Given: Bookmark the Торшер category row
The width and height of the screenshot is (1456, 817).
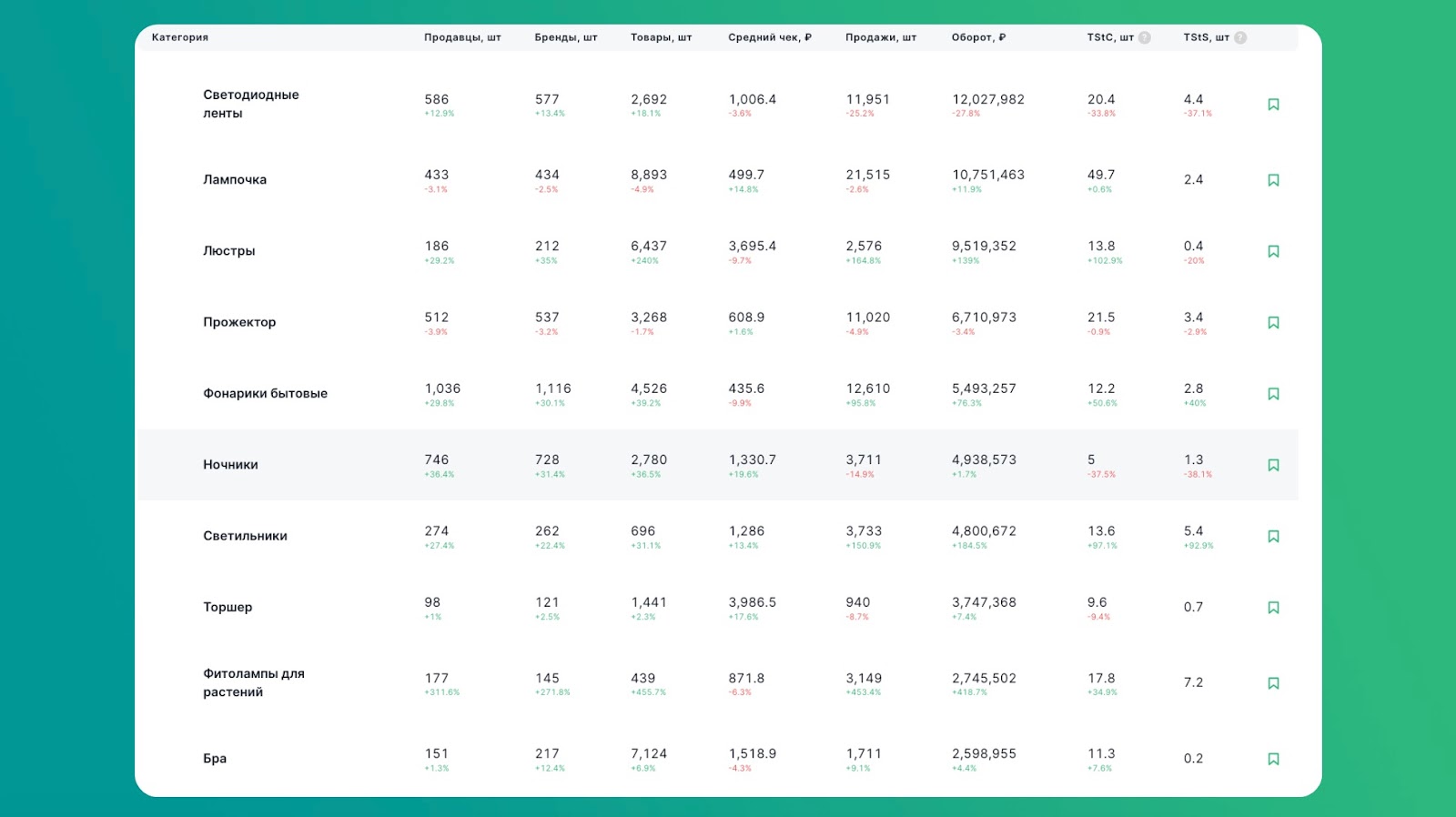Looking at the screenshot, I should (x=1273, y=608).
